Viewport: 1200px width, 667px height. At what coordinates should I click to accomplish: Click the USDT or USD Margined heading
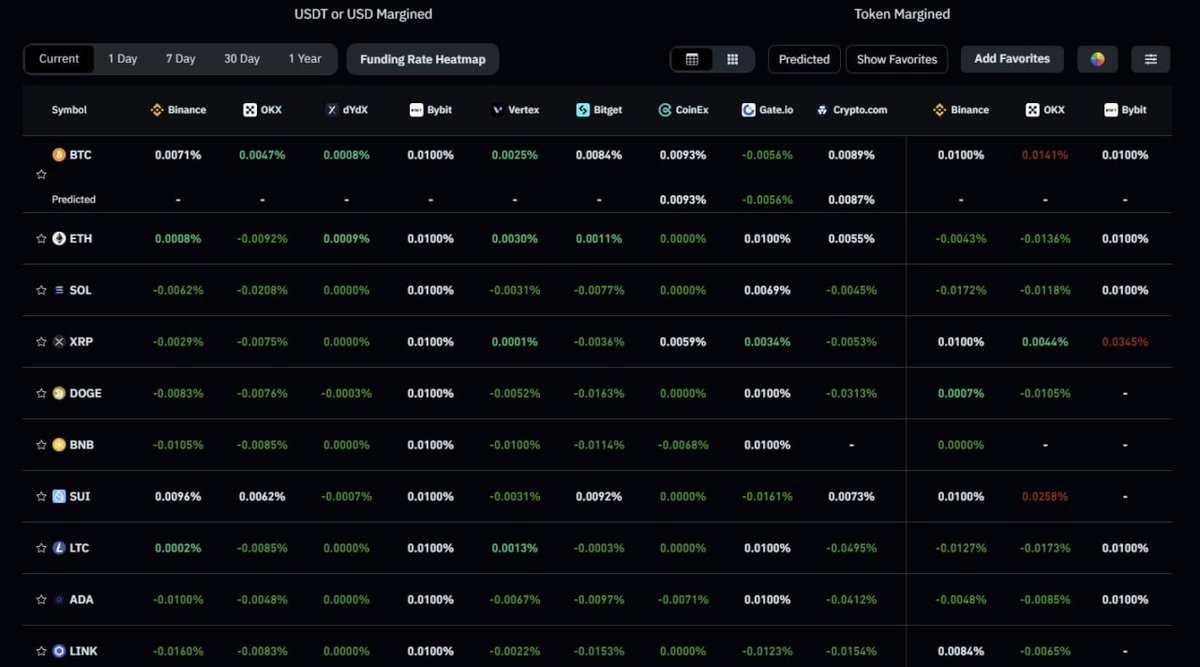pos(363,14)
